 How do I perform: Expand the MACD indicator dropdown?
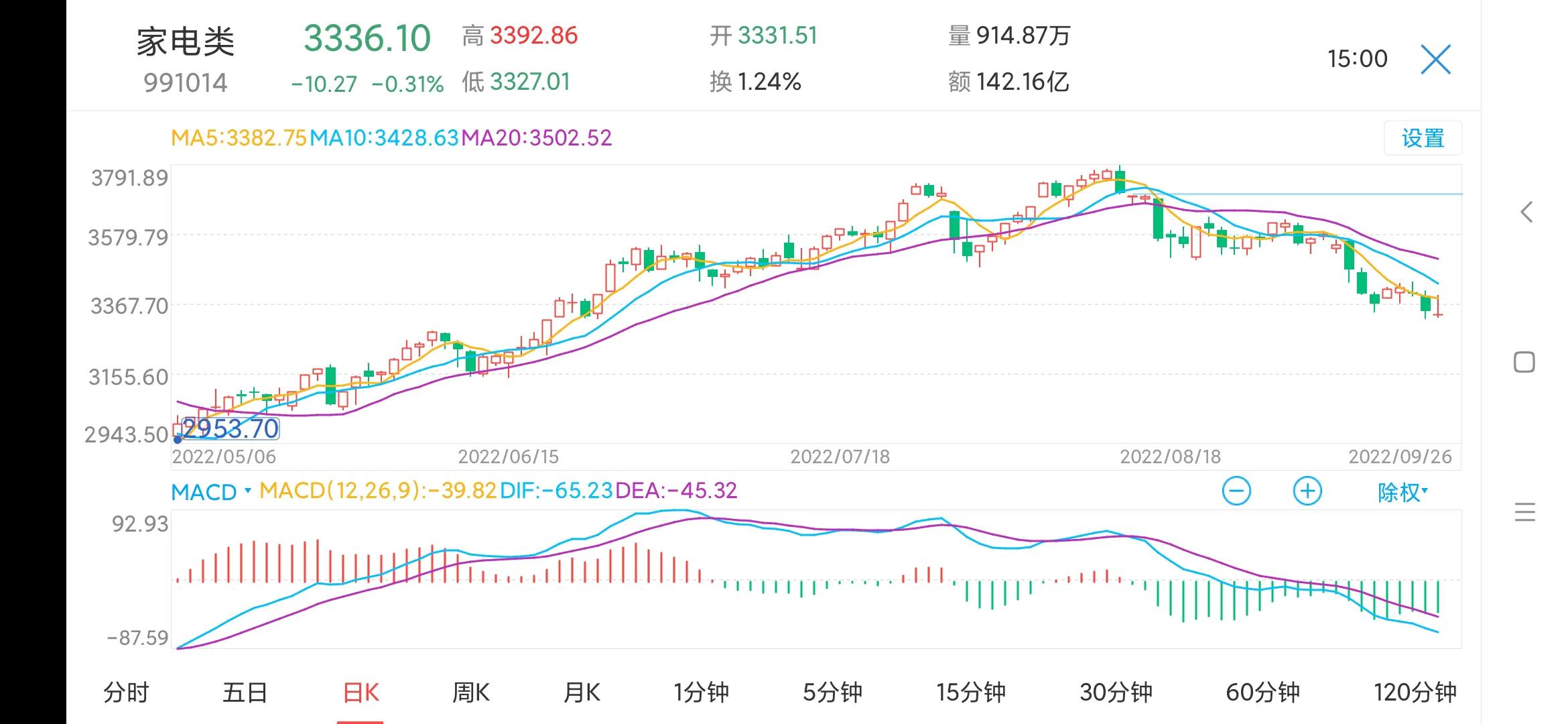coord(210,492)
